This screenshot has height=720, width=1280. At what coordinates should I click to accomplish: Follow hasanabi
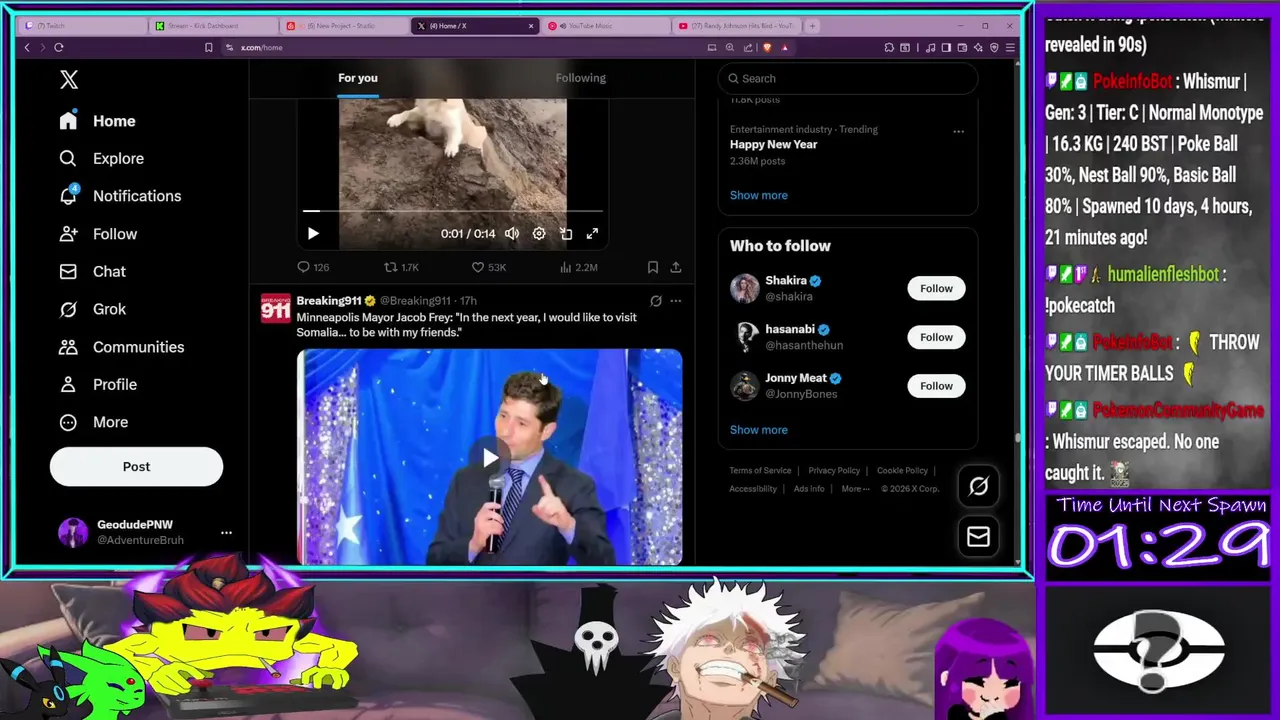[936, 337]
